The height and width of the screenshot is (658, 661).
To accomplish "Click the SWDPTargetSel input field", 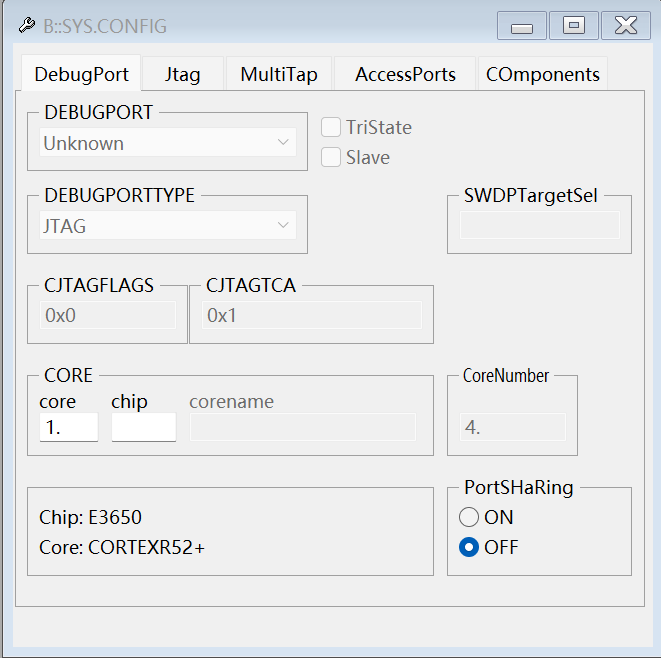I will click(540, 225).
